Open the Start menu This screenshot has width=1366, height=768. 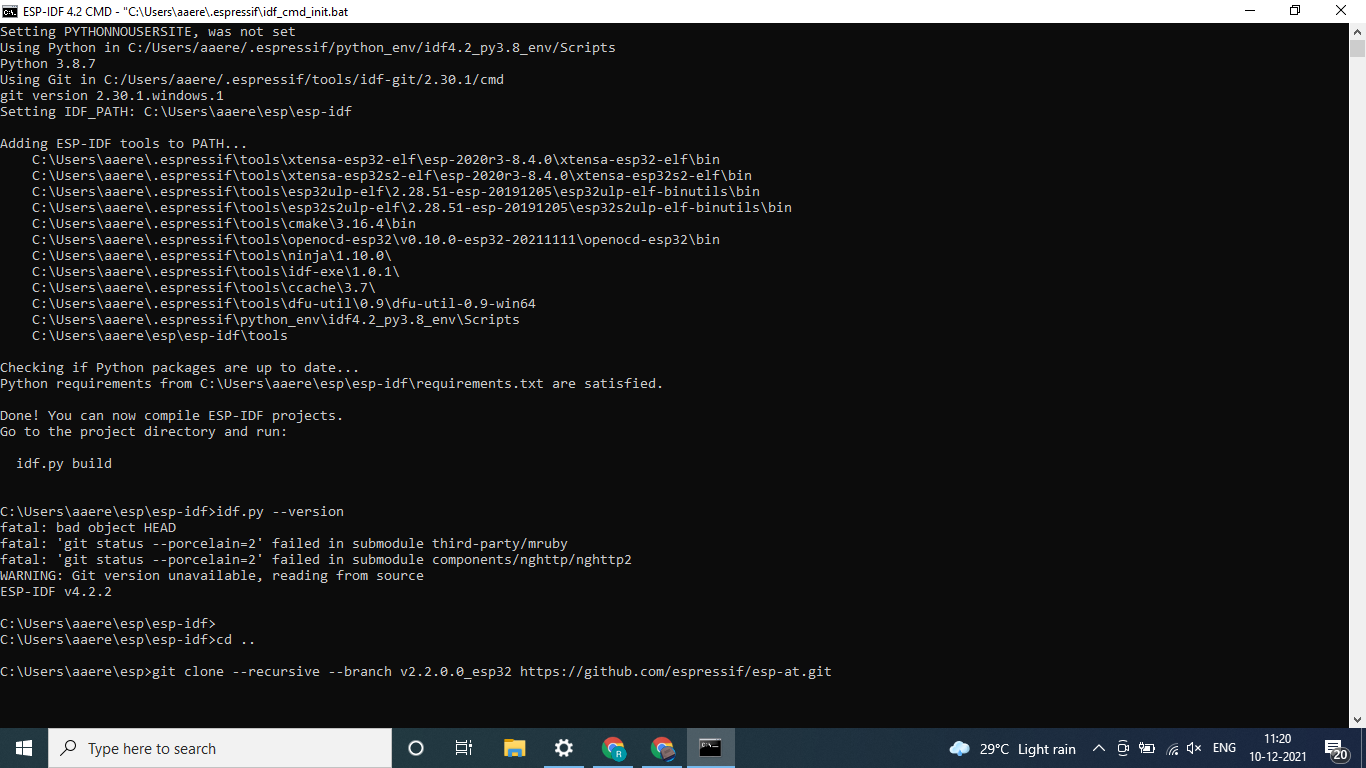(22, 748)
